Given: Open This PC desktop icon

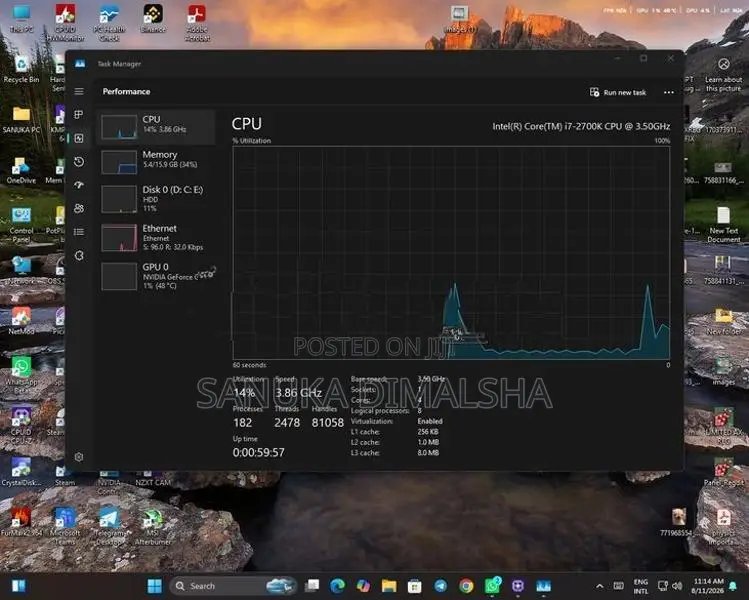Looking at the screenshot, I should tap(21, 19).
